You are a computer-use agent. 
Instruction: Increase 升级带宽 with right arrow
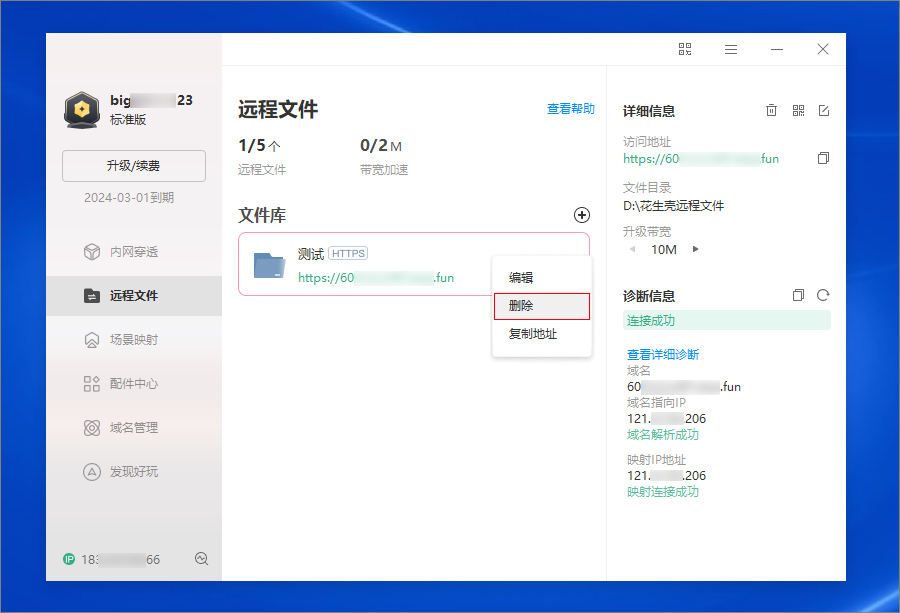[696, 249]
